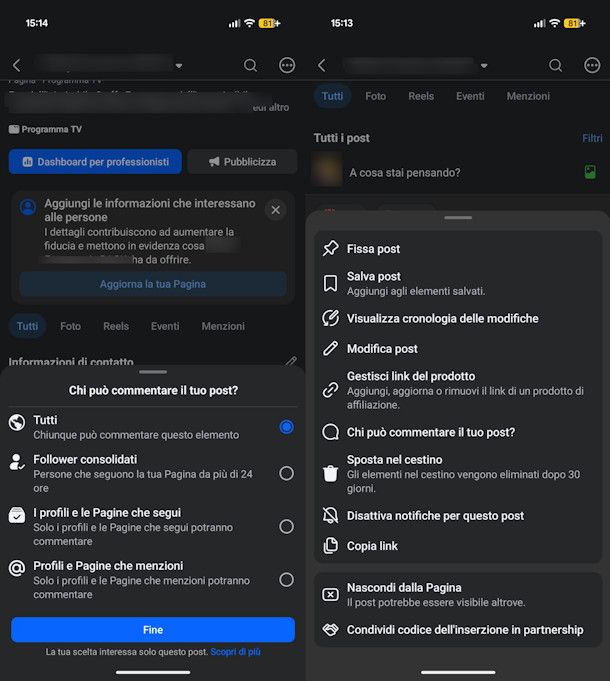Choose Copia link
The width and height of the screenshot is (610, 681).
click(x=458, y=546)
